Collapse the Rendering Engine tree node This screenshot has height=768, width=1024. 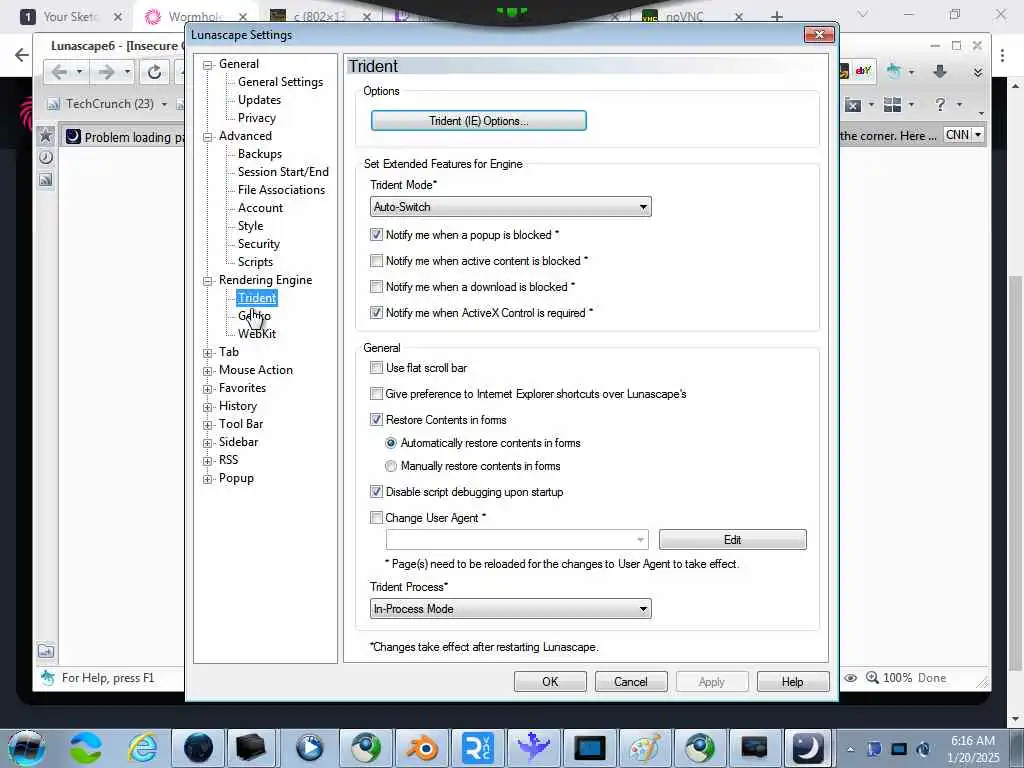point(208,281)
